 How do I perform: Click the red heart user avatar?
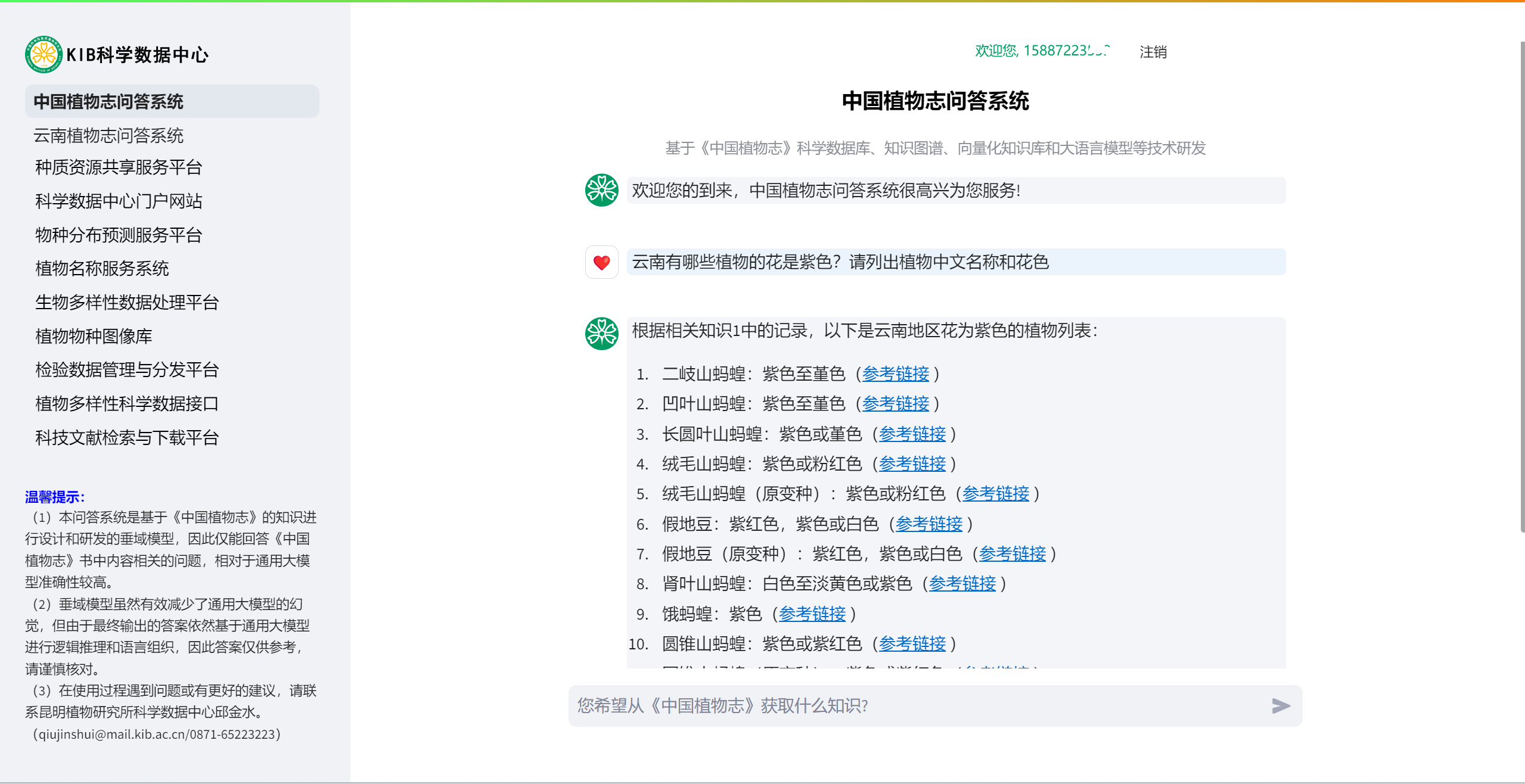pos(601,262)
